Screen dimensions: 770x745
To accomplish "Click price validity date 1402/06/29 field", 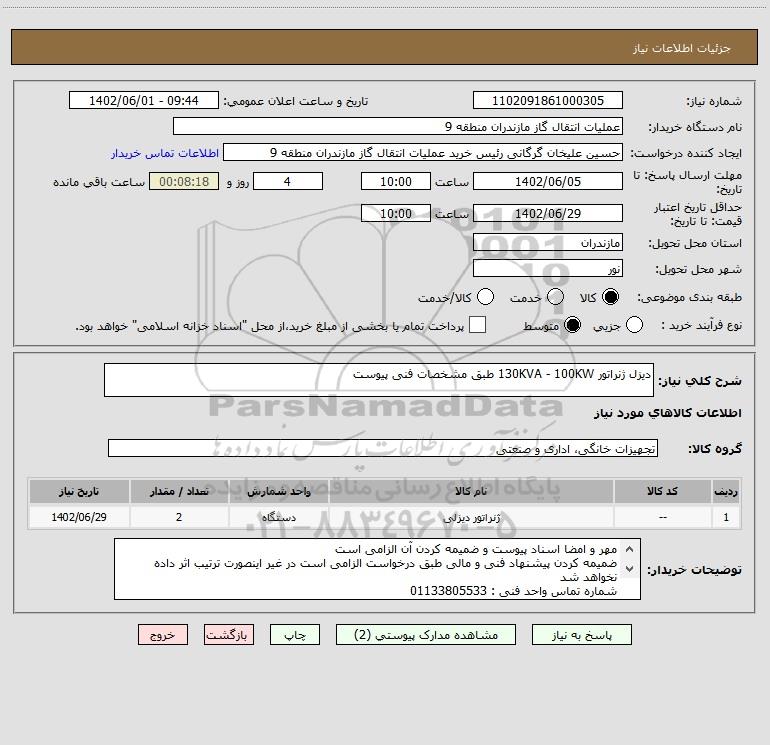I will pyautogui.click(x=548, y=213).
